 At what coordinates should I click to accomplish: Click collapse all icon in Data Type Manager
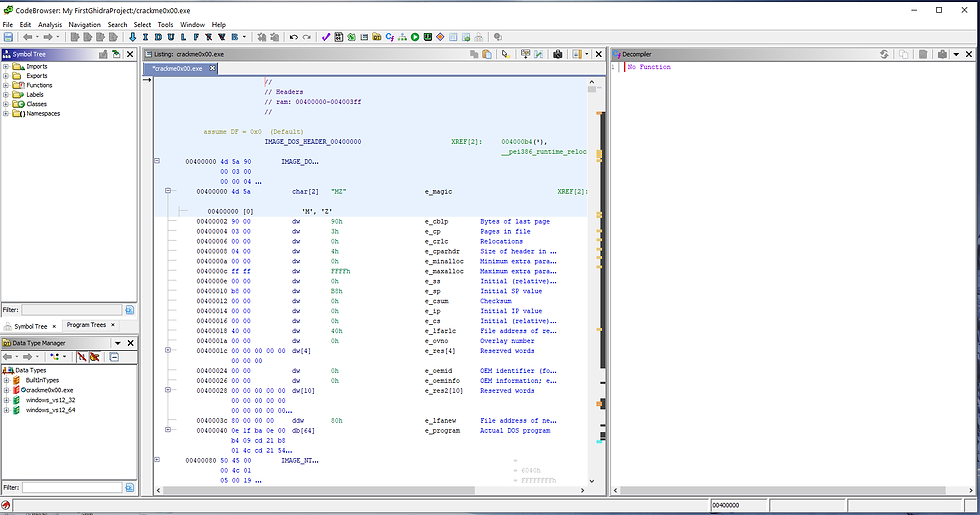pyautogui.click(x=114, y=357)
